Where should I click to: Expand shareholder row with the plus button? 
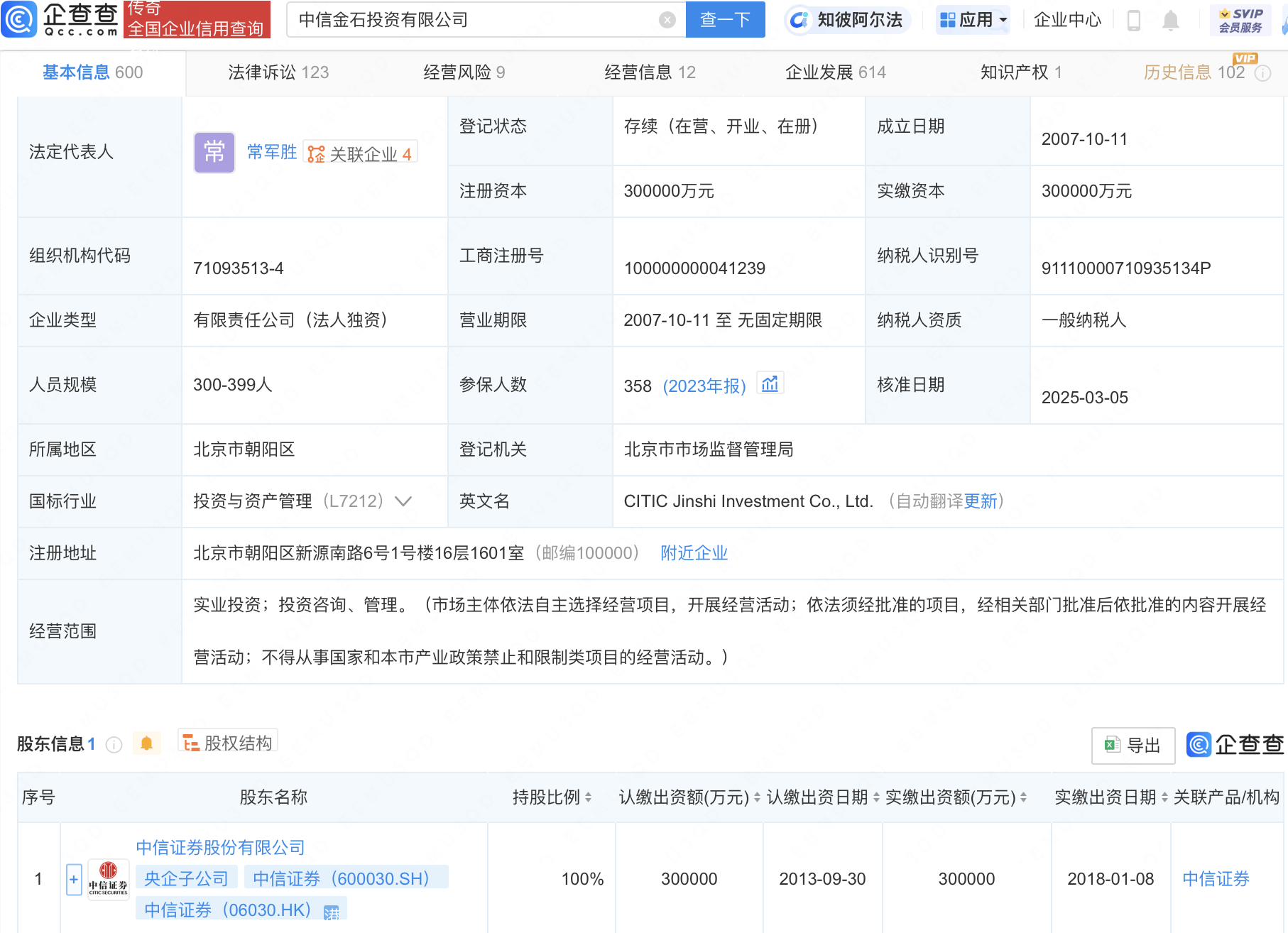tap(74, 879)
